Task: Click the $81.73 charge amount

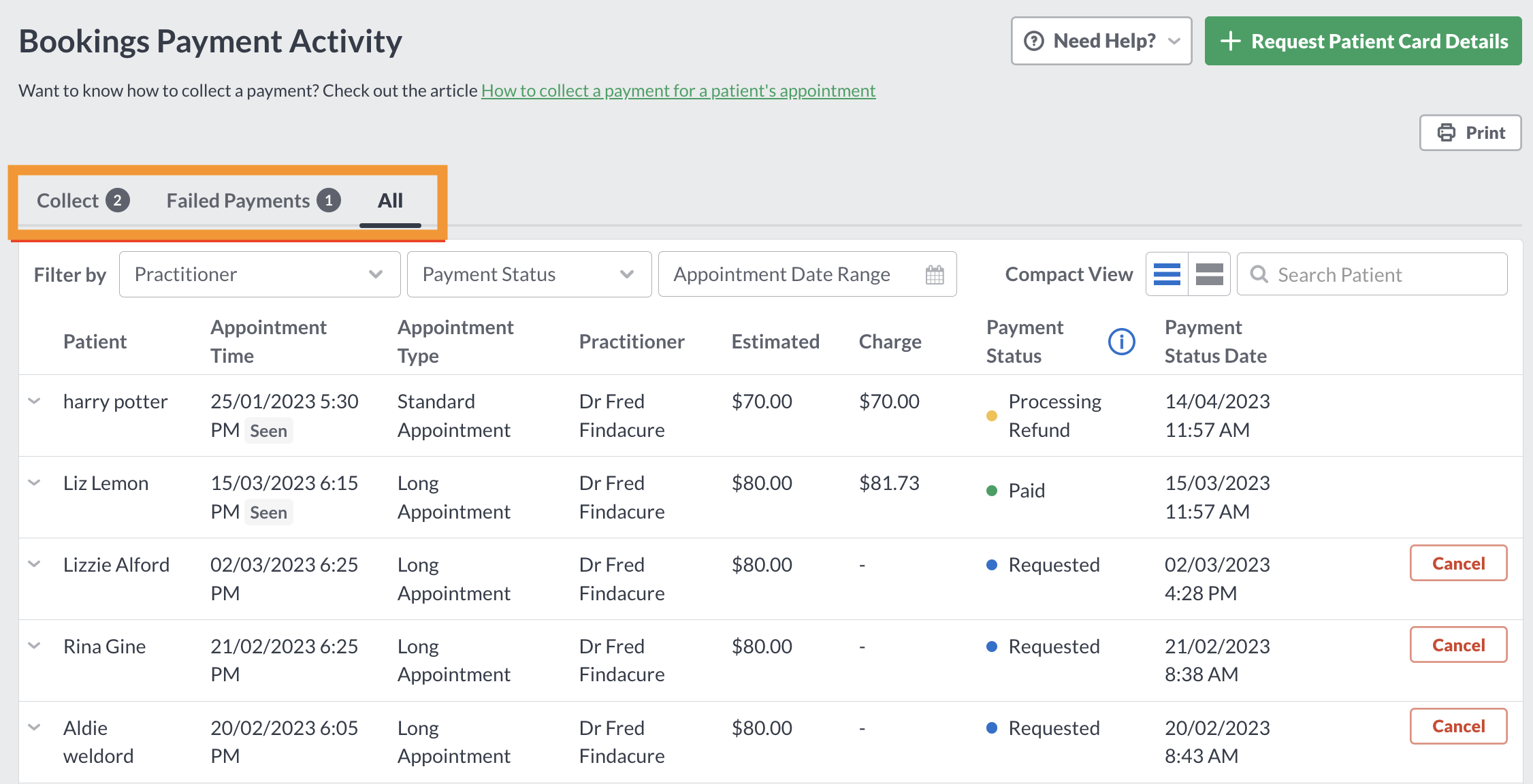Action: point(889,483)
